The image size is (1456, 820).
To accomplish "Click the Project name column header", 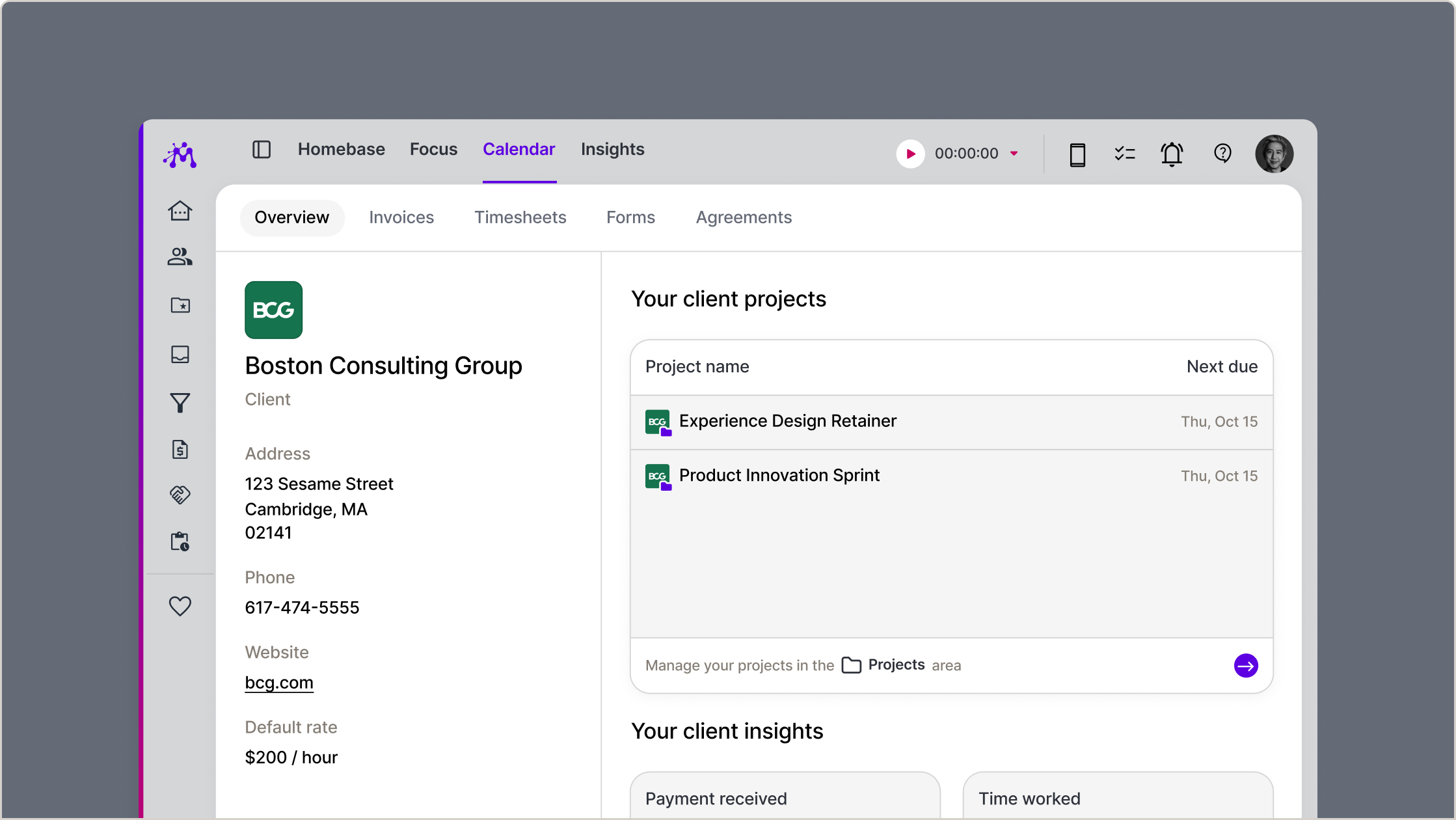I will [697, 367].
